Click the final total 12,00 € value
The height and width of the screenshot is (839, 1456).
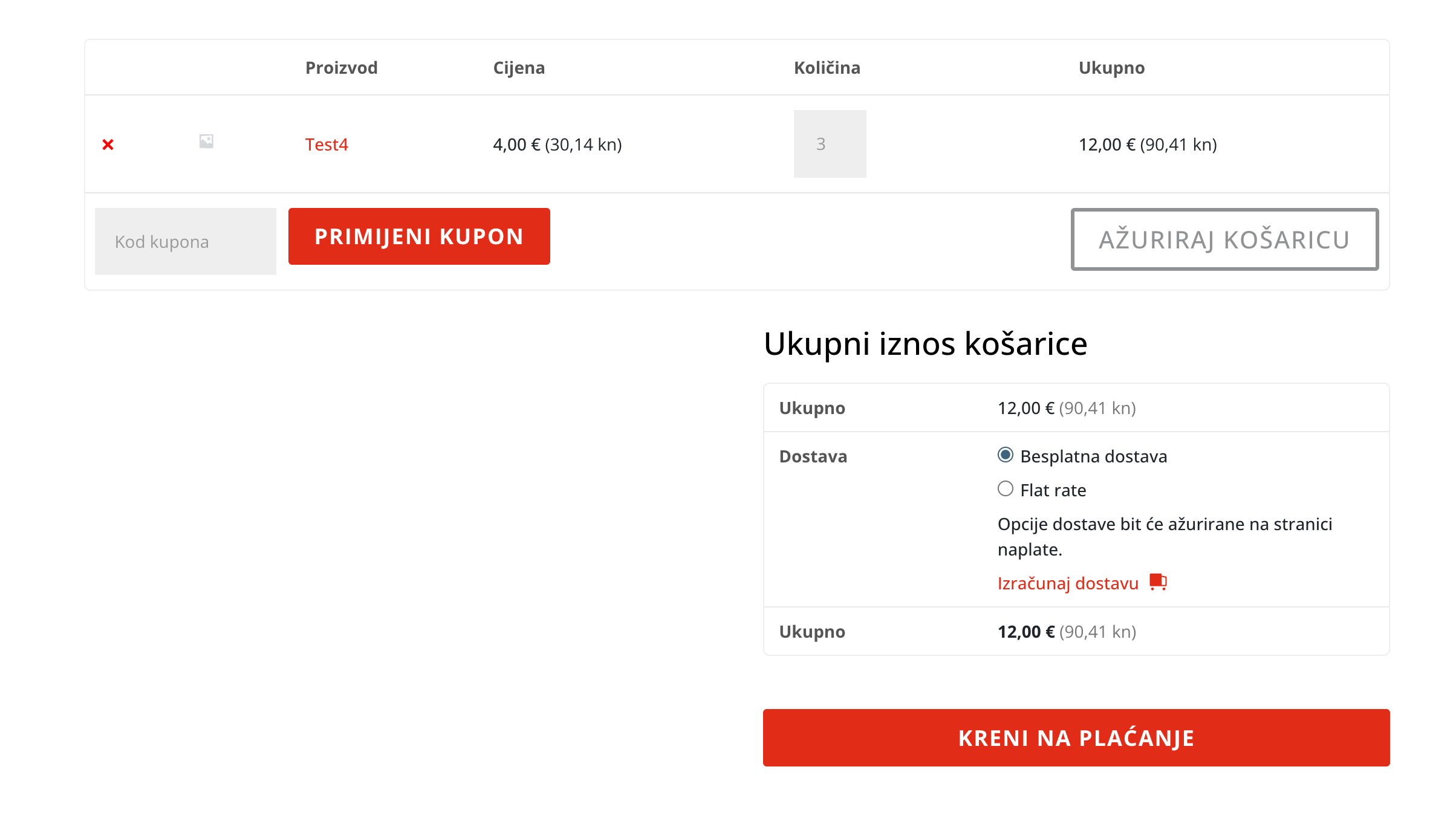click(1024, 631)
